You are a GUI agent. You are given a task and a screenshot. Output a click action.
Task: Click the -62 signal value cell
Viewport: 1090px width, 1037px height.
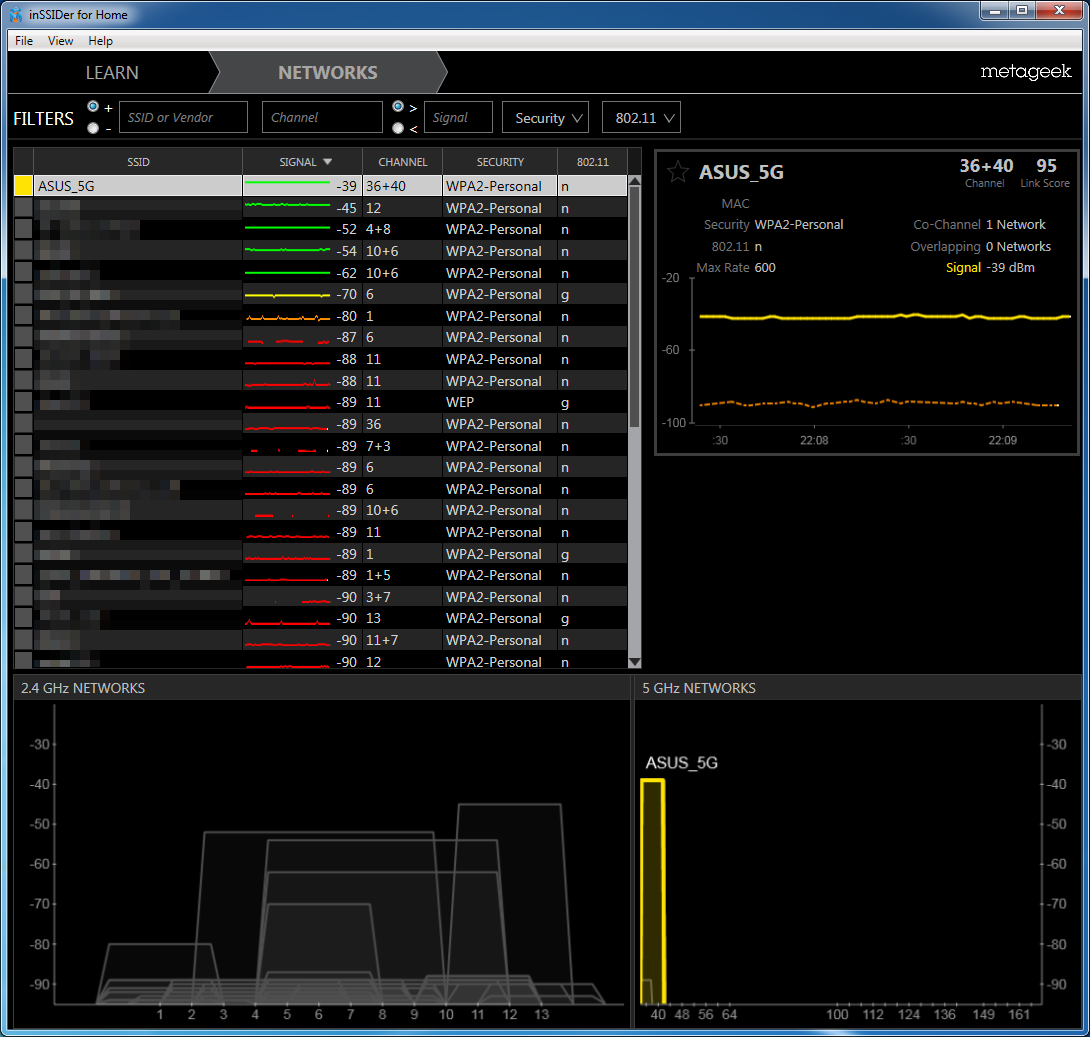[346, 273]
